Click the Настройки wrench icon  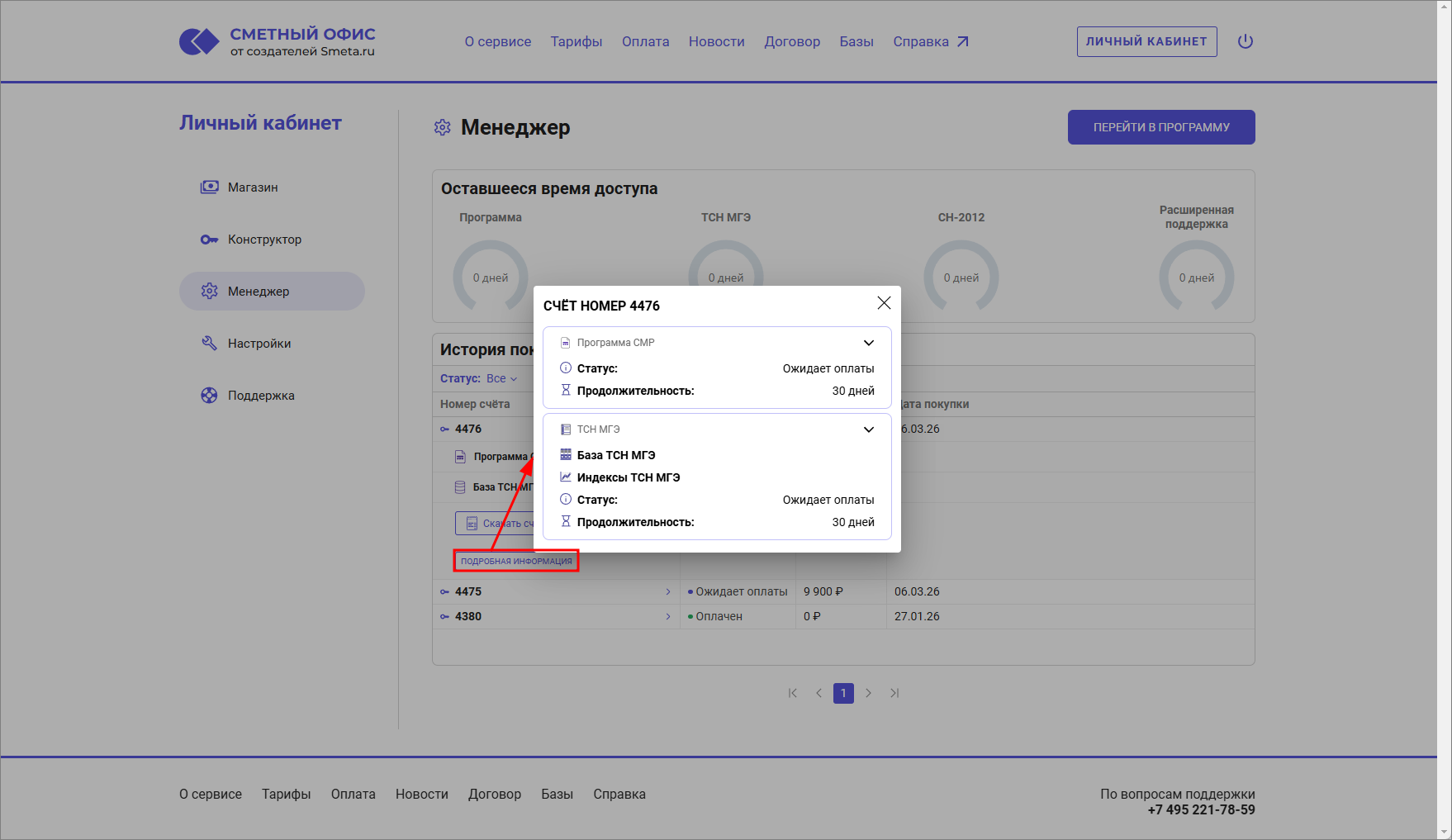[x=209, y=343]
